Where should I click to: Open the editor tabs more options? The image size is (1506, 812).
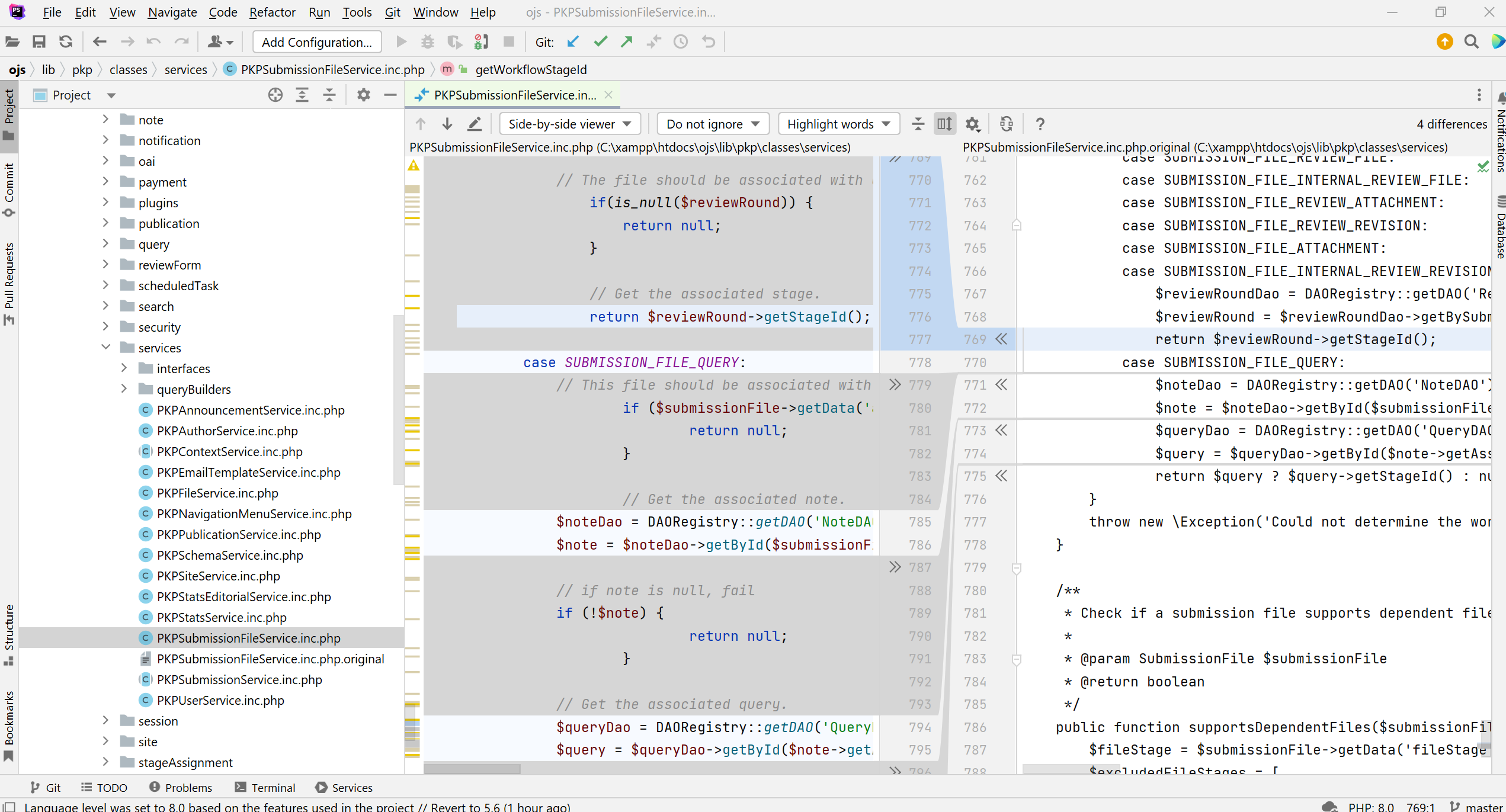pos(1479,95)
